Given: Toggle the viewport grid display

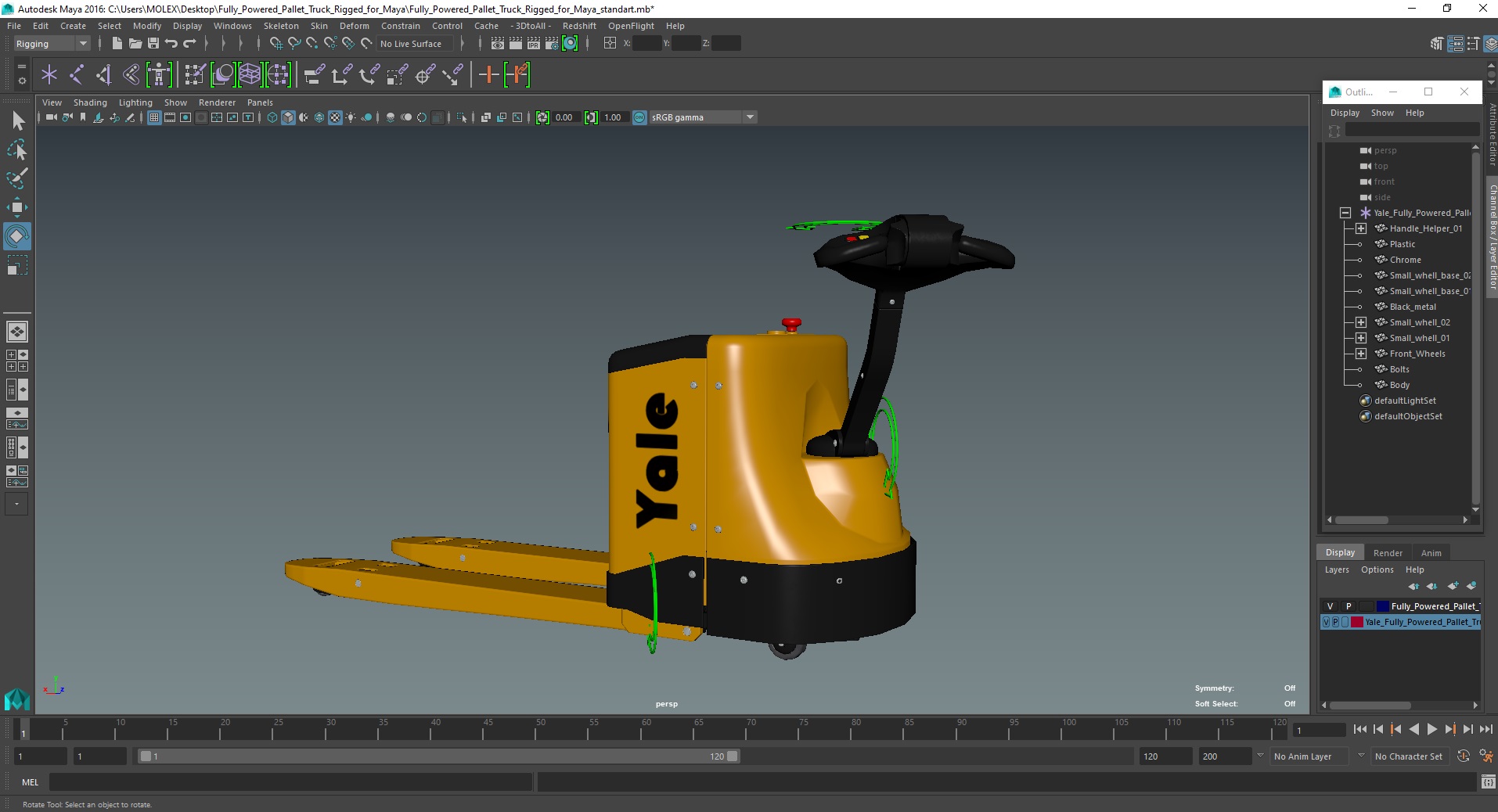Looking at the screenshot, I should tap(154, 117).
